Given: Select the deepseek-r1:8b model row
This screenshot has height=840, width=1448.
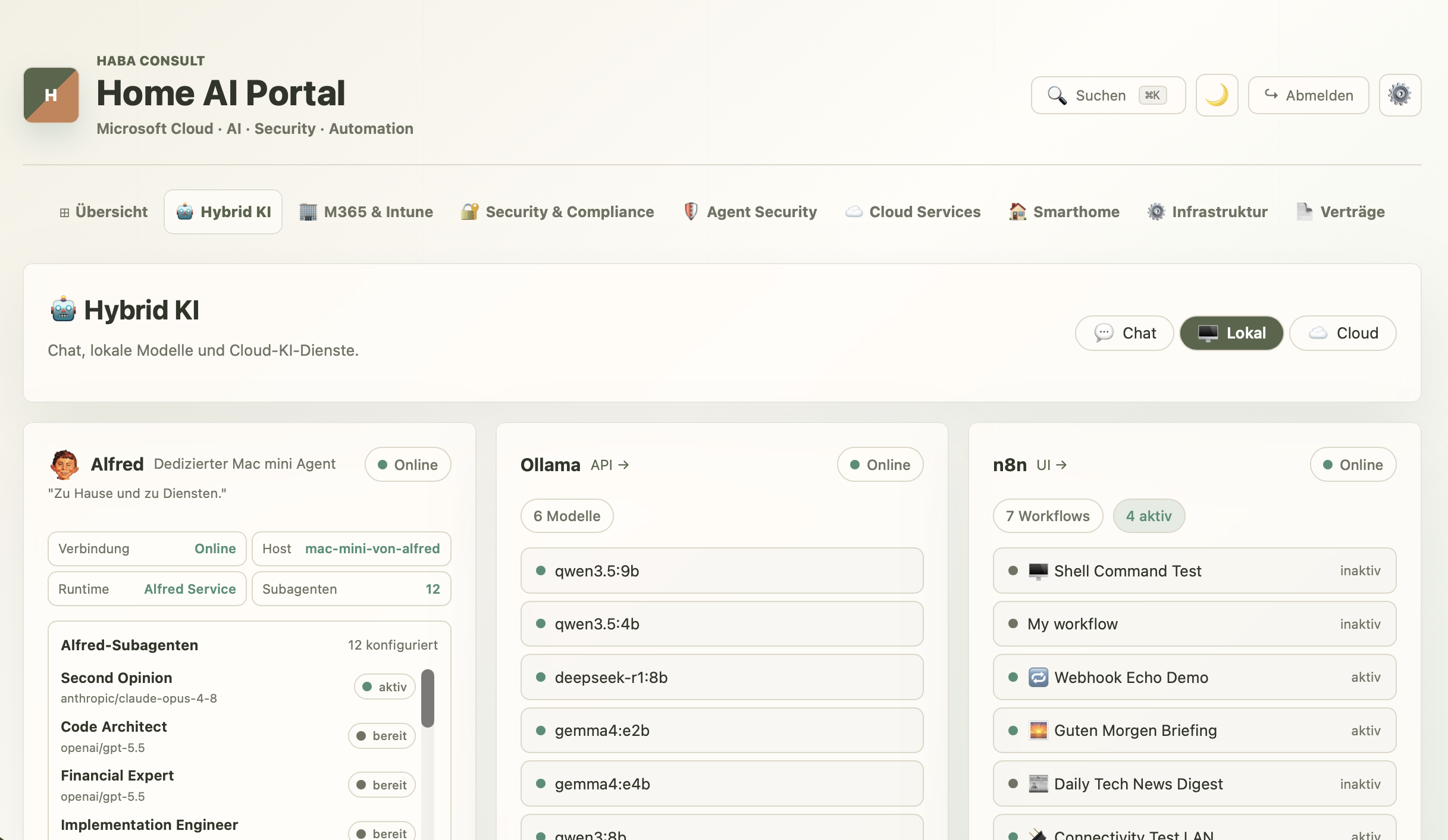Looking at the screenshot, I should click(722, 677).
